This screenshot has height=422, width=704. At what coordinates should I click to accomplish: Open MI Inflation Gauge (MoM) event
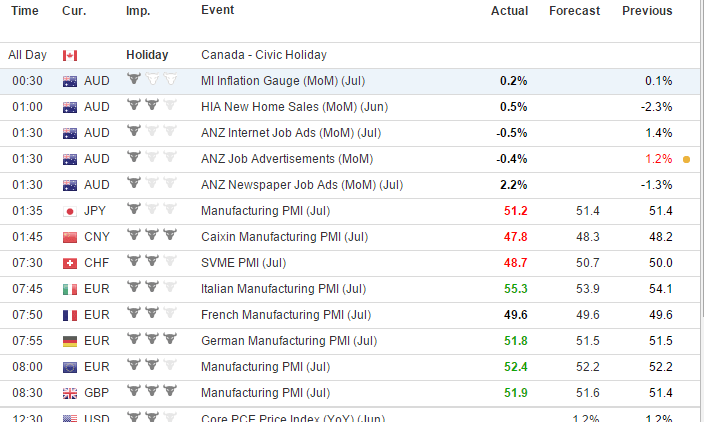283,81
